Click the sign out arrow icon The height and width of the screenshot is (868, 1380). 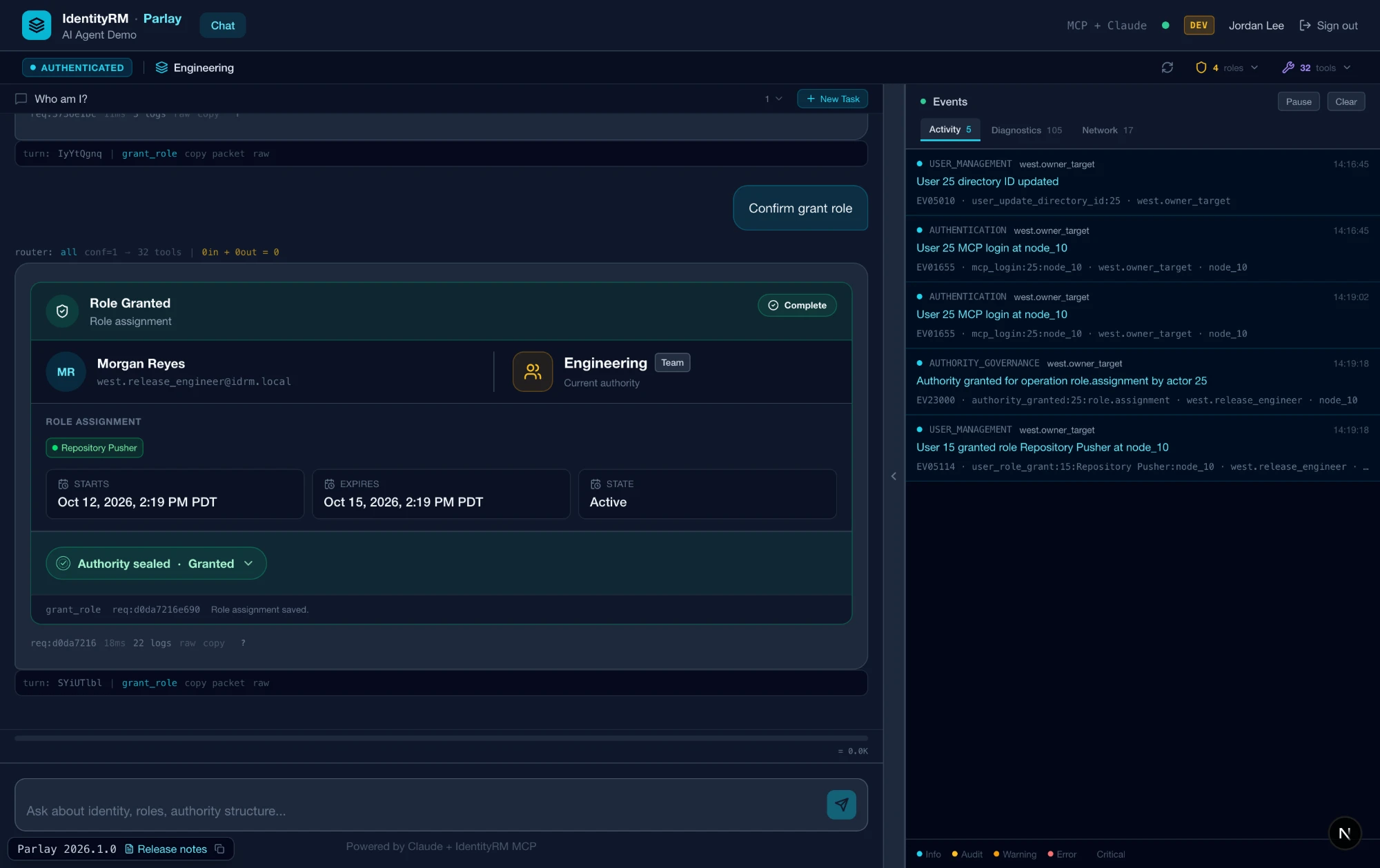(1305, 26)
